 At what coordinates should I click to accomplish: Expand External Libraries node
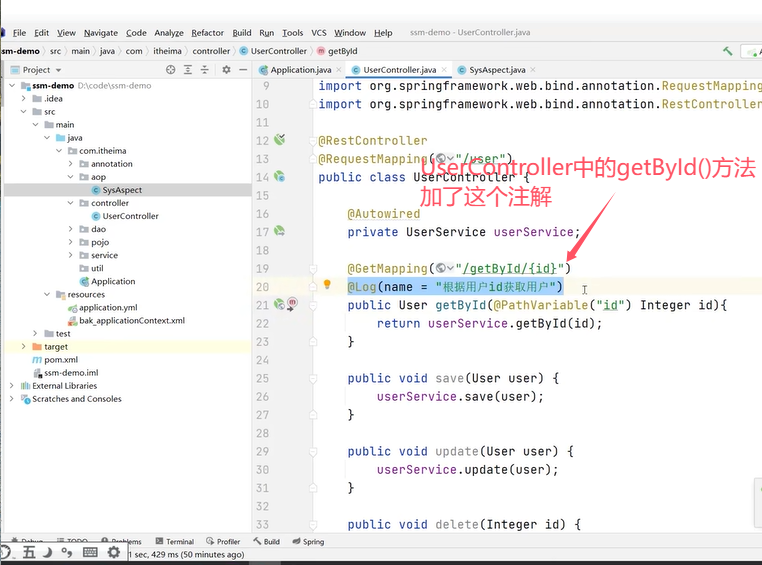point(12,386)
